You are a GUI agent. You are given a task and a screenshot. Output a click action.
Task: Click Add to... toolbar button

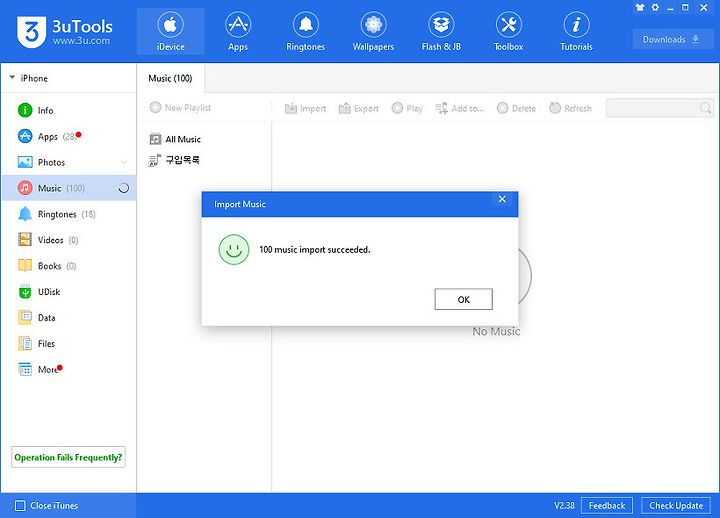point(459,108)
